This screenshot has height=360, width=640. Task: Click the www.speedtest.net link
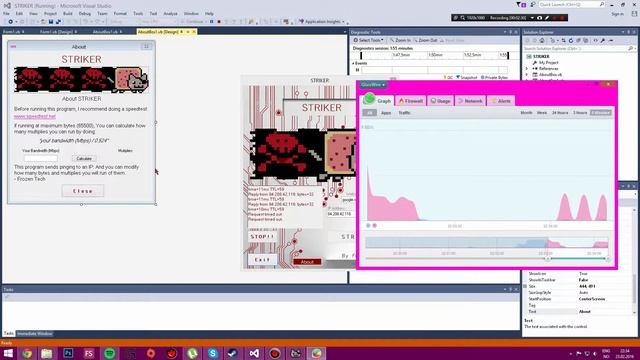[35, 116]
